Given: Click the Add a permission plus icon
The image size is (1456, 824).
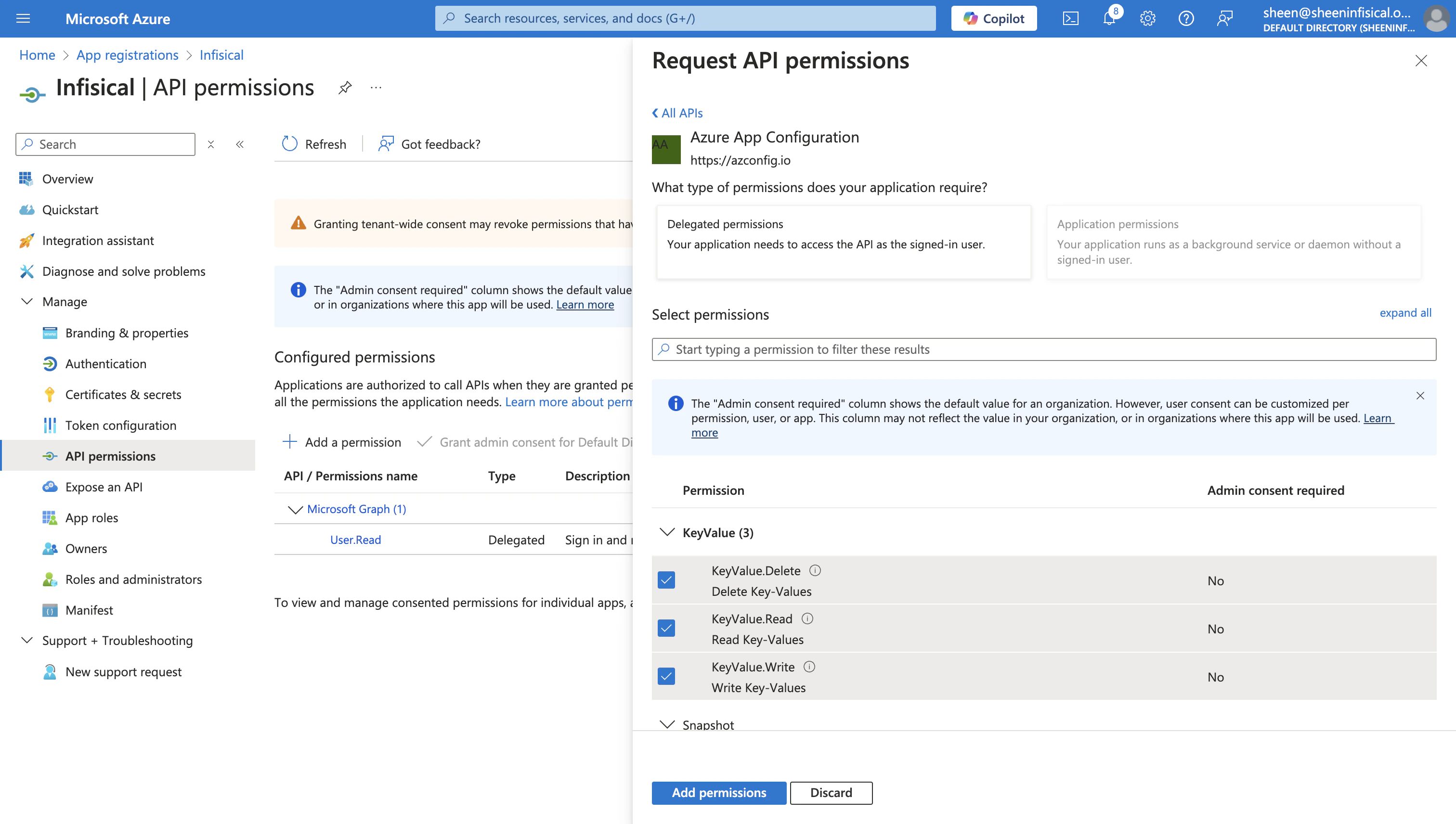Looking at the screenshot, I should [290, 441].
